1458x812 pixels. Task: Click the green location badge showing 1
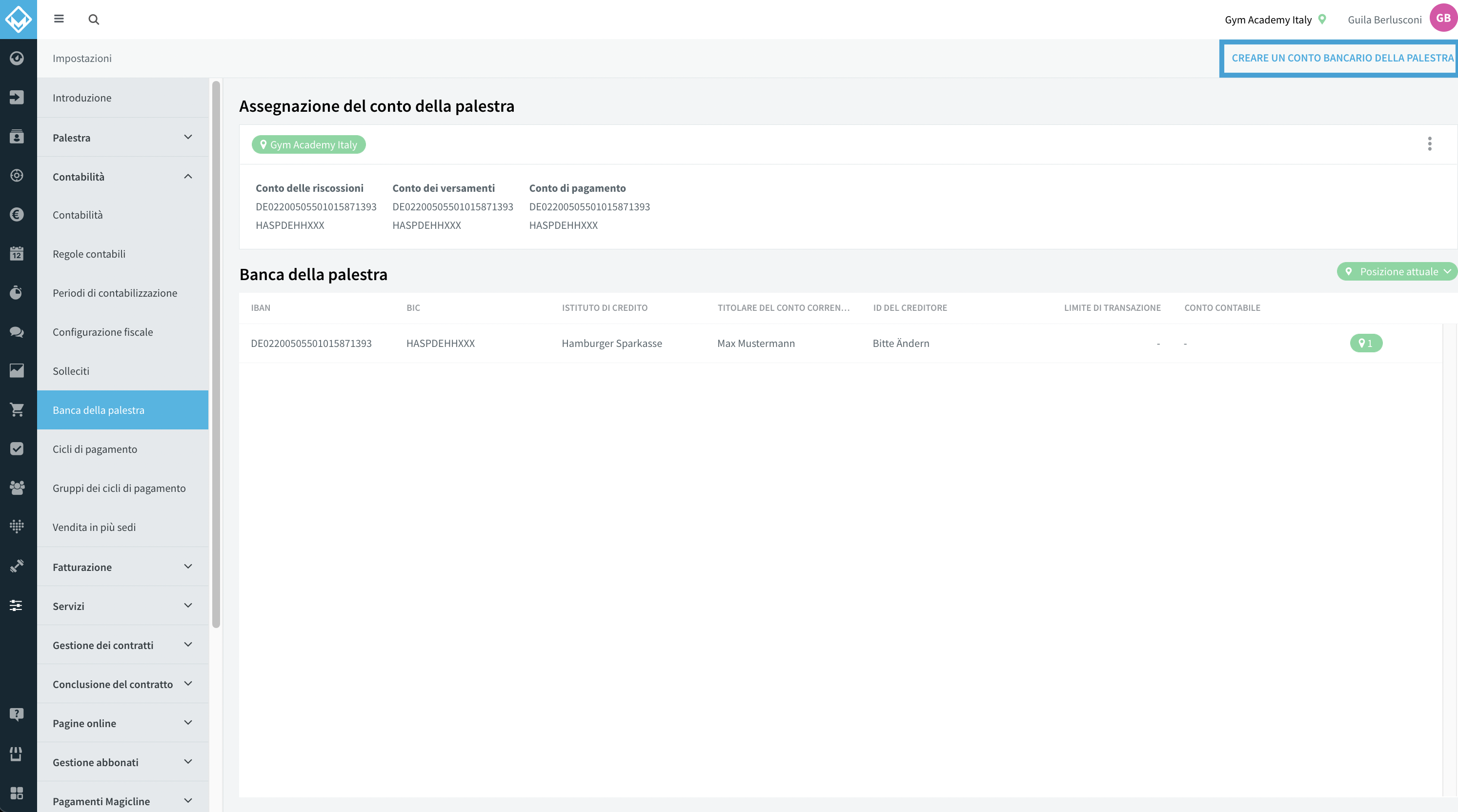pyautogui.click(x=1366, y=343)
